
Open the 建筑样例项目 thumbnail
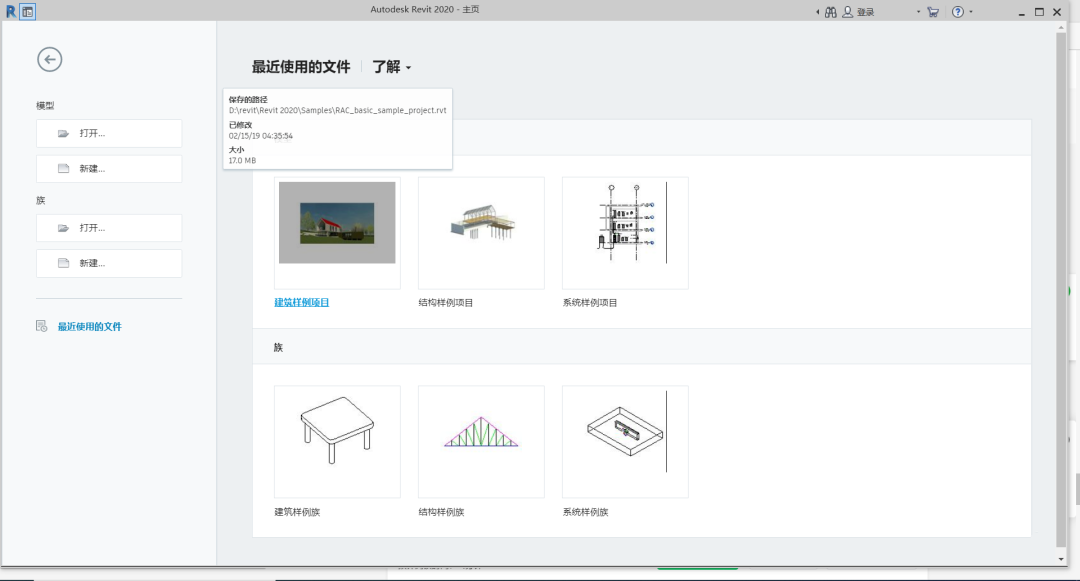point(337,233)
